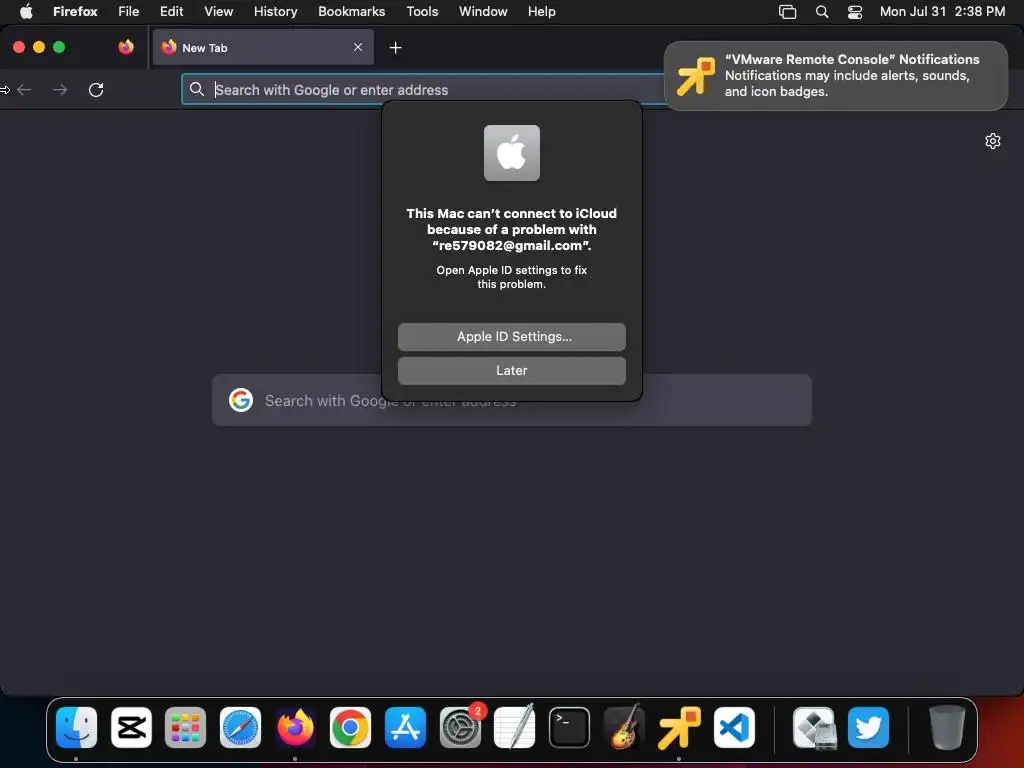Click the Apple ID Settings button
The height and width of the screenshot is (768, 1024).
pos(511,336)
